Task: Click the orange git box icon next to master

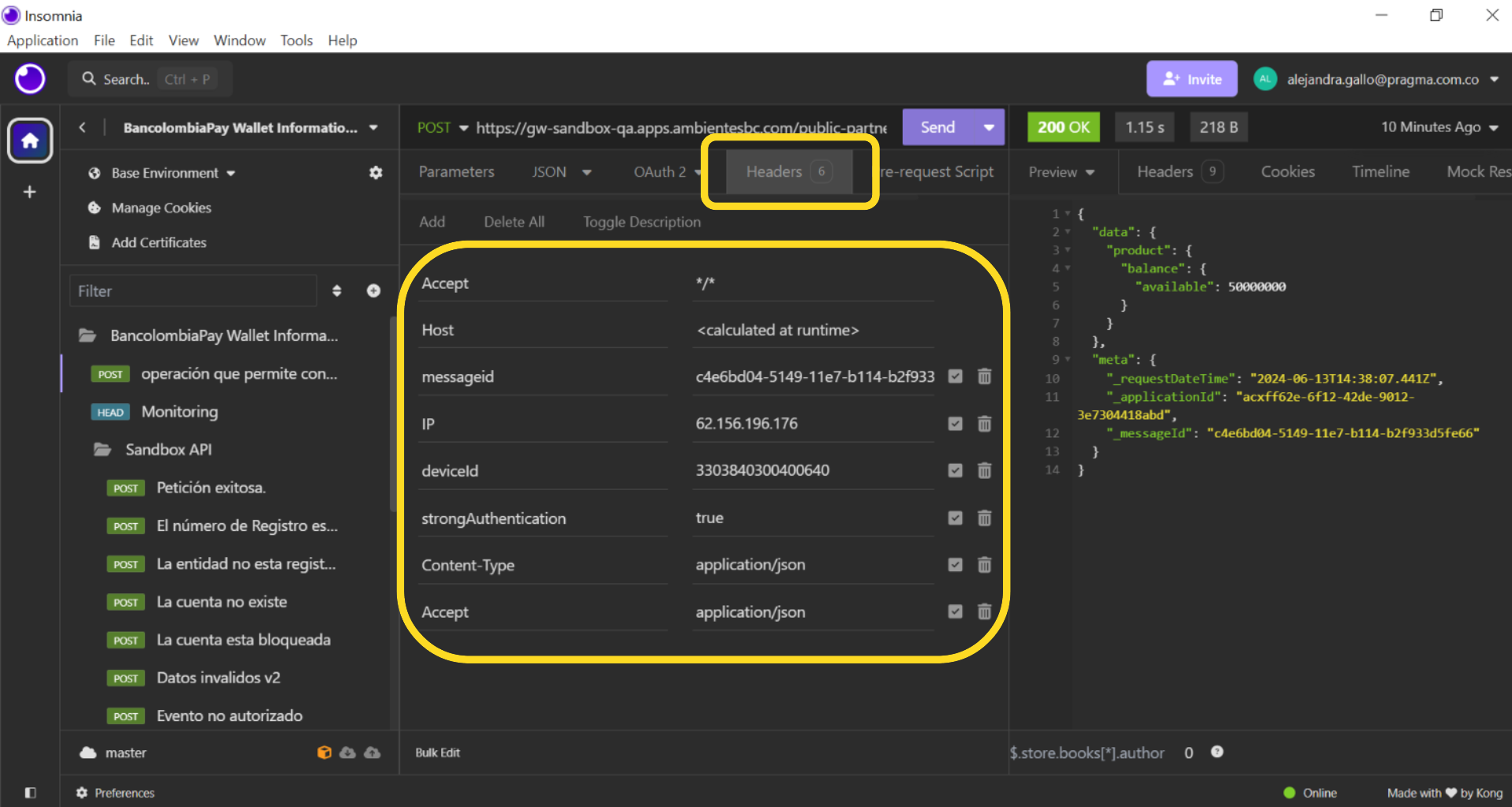Action: (x=324, y=753)
